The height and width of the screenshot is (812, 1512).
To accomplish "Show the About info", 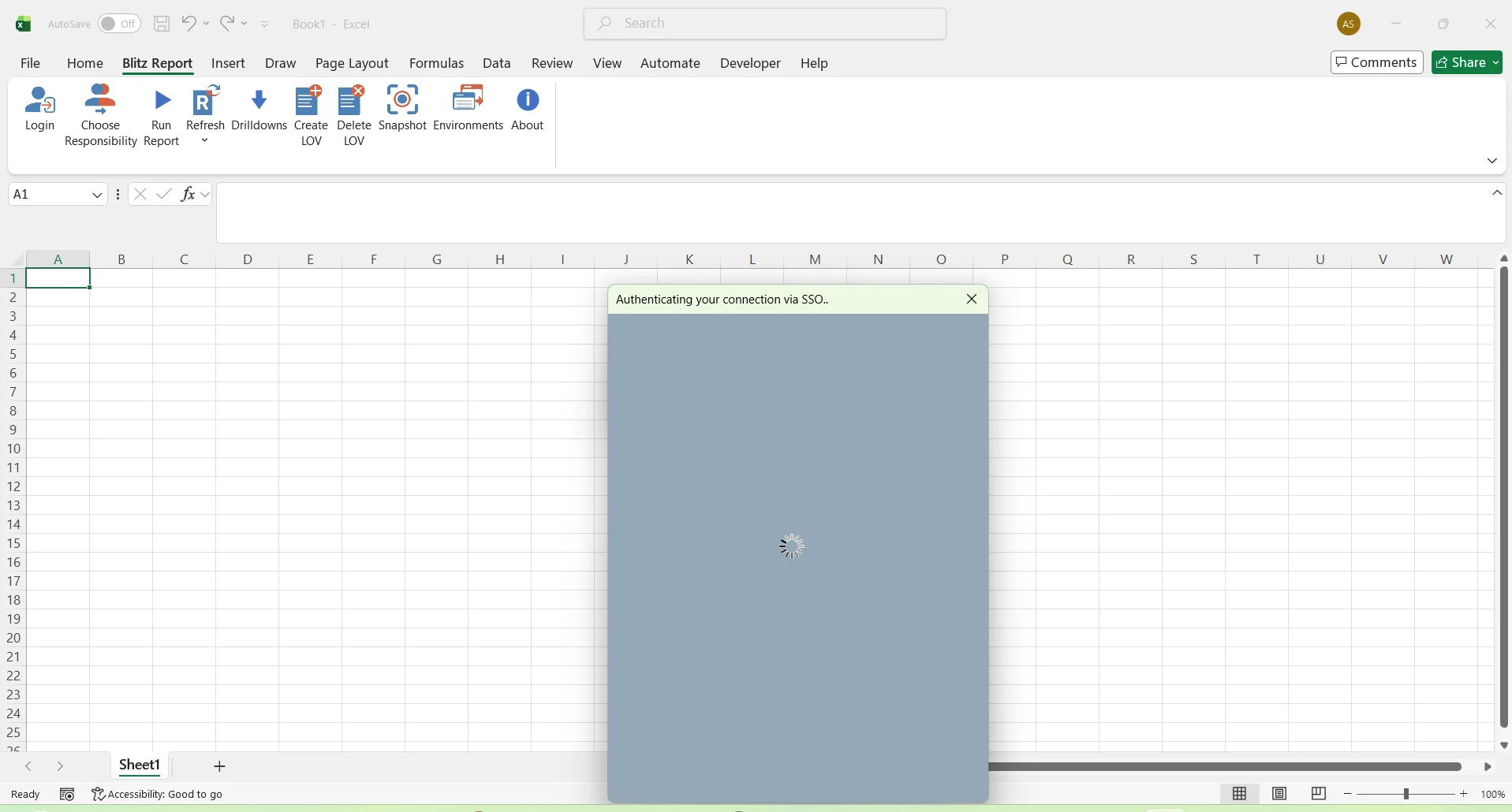I will click(528, 109).
